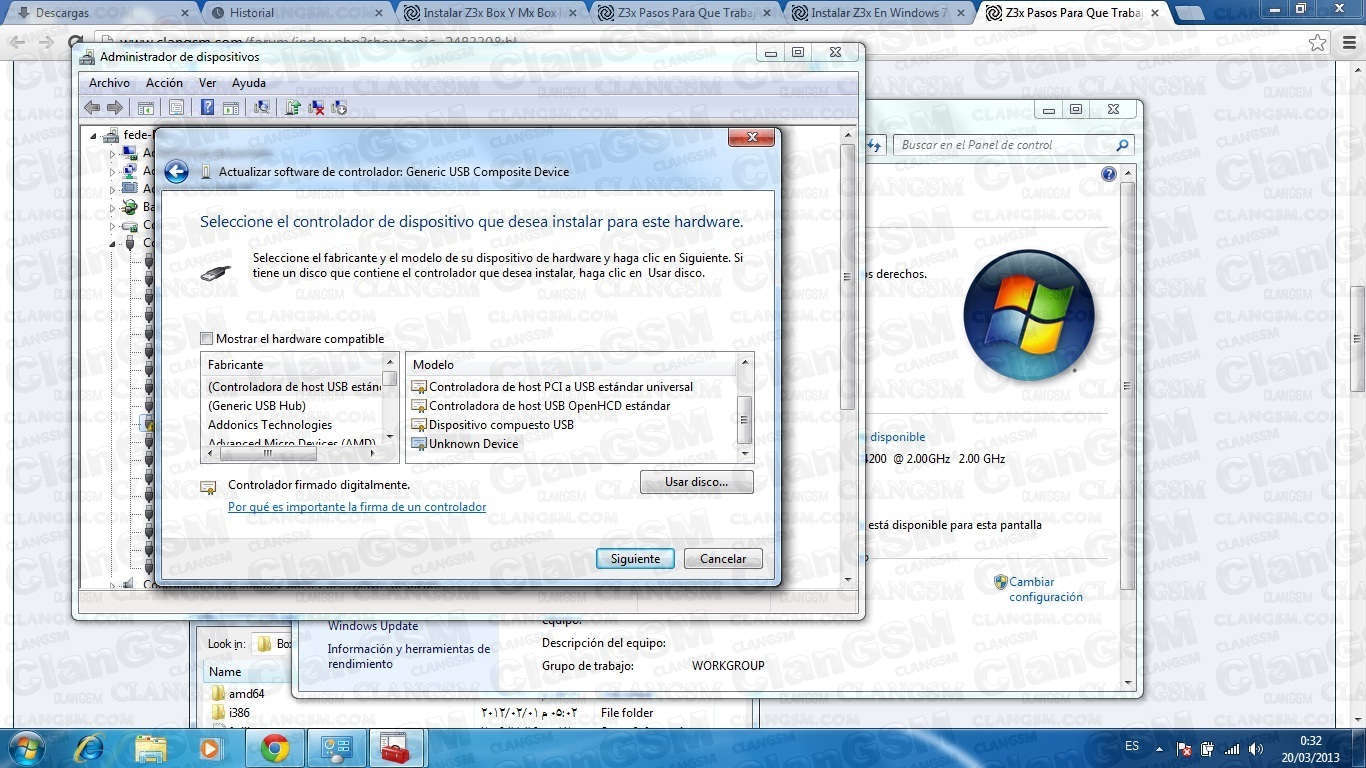Click the Siguiente button

635,559
